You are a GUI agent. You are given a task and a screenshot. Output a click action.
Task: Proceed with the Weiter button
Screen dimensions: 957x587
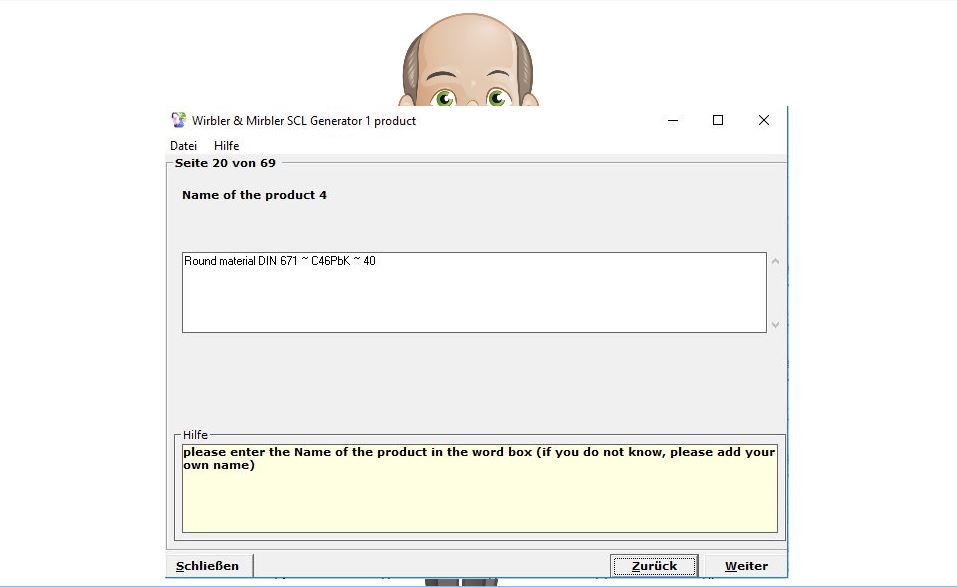746,566
